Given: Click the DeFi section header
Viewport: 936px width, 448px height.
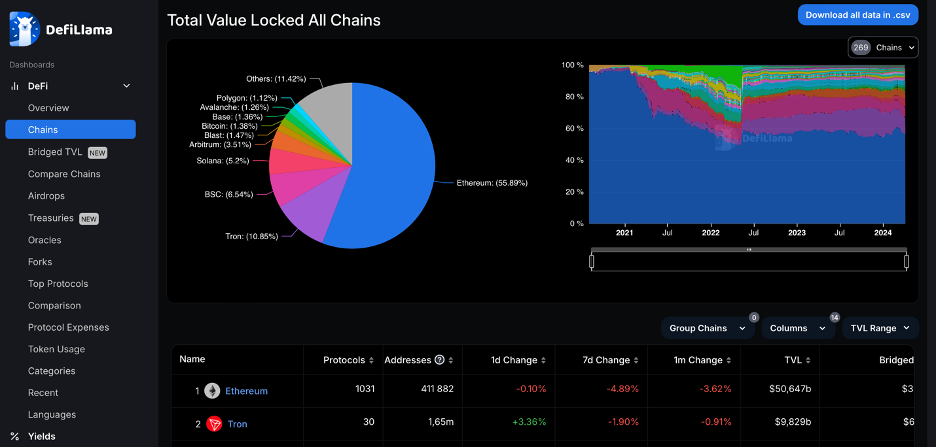Looking at the screenshot, I should tap(38, 86).
